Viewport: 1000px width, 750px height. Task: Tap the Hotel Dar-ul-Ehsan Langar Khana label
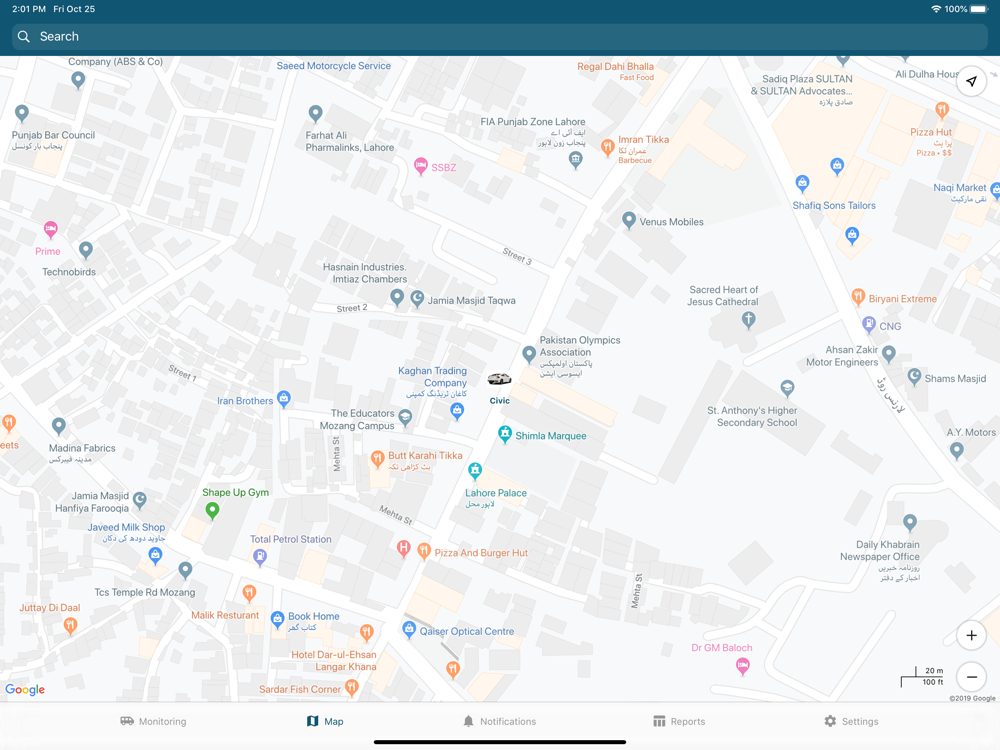[x=334, y=661]
